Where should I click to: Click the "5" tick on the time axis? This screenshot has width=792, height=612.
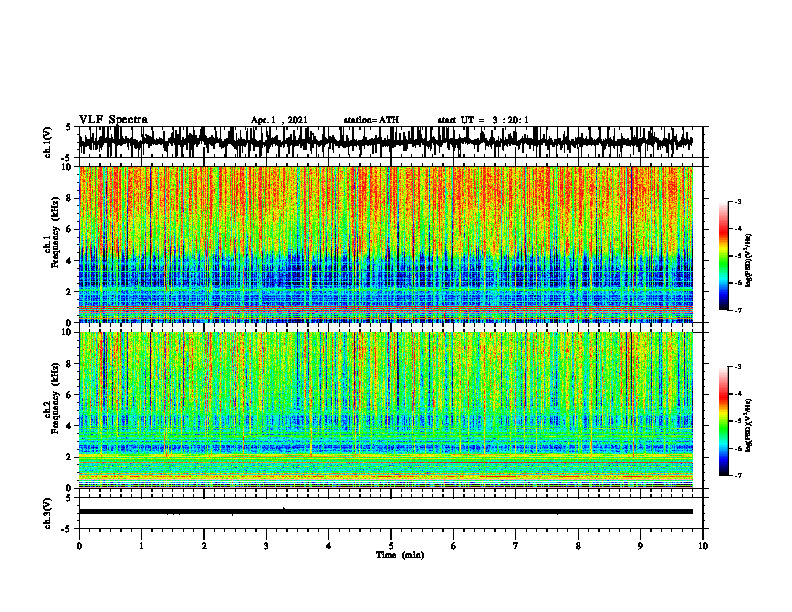tap(391, 546)
